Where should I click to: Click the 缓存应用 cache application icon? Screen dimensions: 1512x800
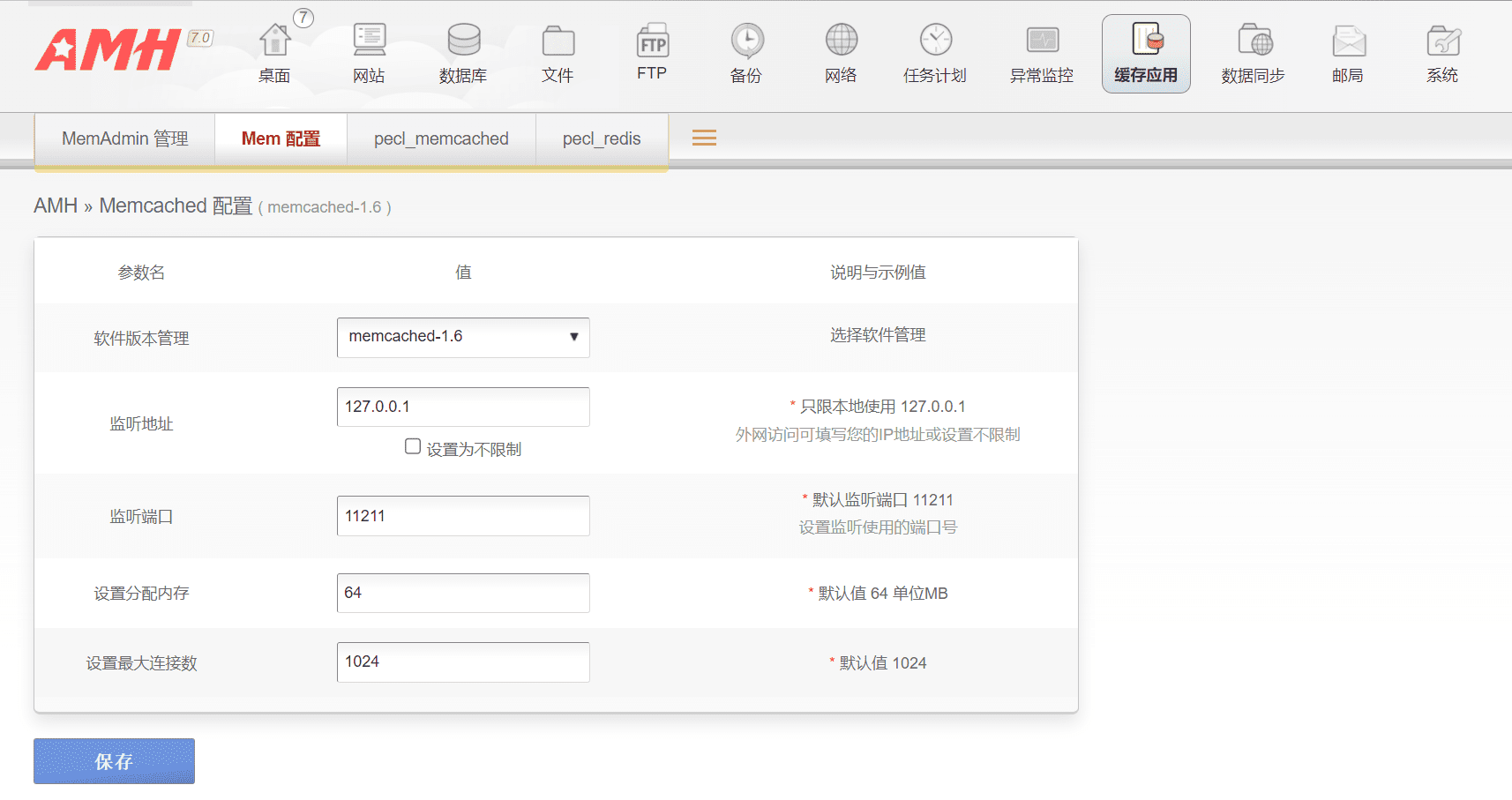[x=1146, y=51]
